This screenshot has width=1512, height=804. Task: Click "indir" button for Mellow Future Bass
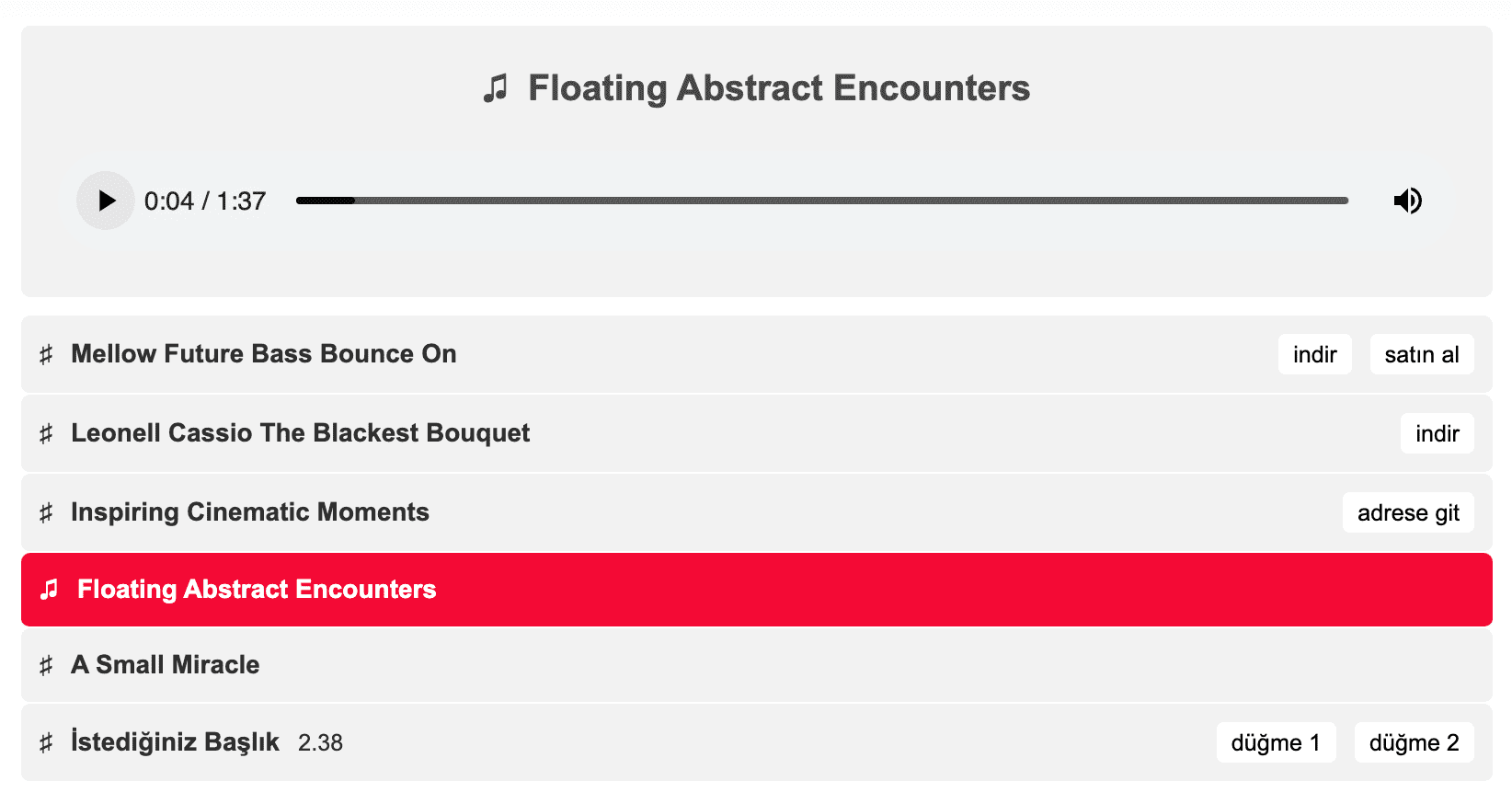click(x=1314, y=355)
